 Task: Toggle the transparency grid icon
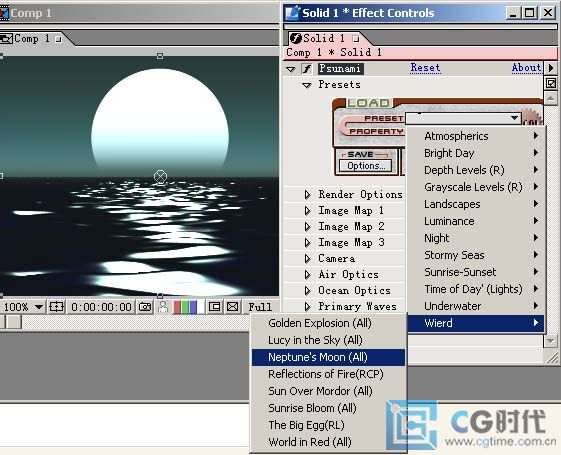coord(233,307)
